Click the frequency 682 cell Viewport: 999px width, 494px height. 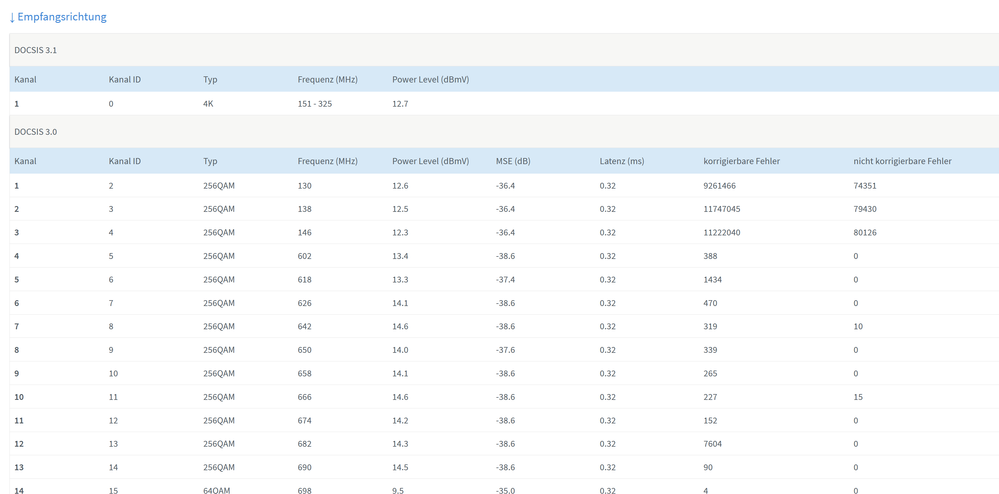(x=305, y=444)
